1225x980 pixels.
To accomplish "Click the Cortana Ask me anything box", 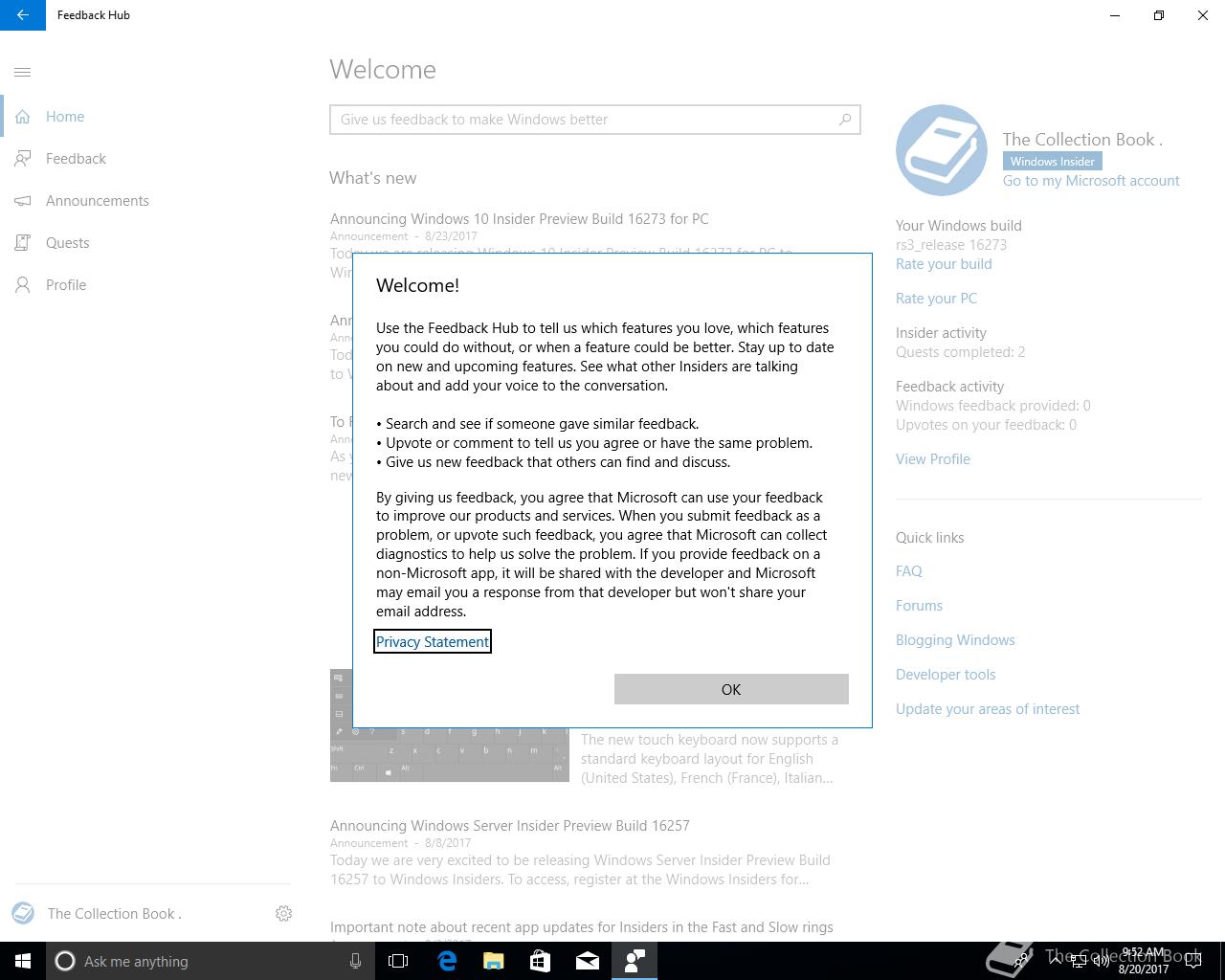I will pos(209,961).
